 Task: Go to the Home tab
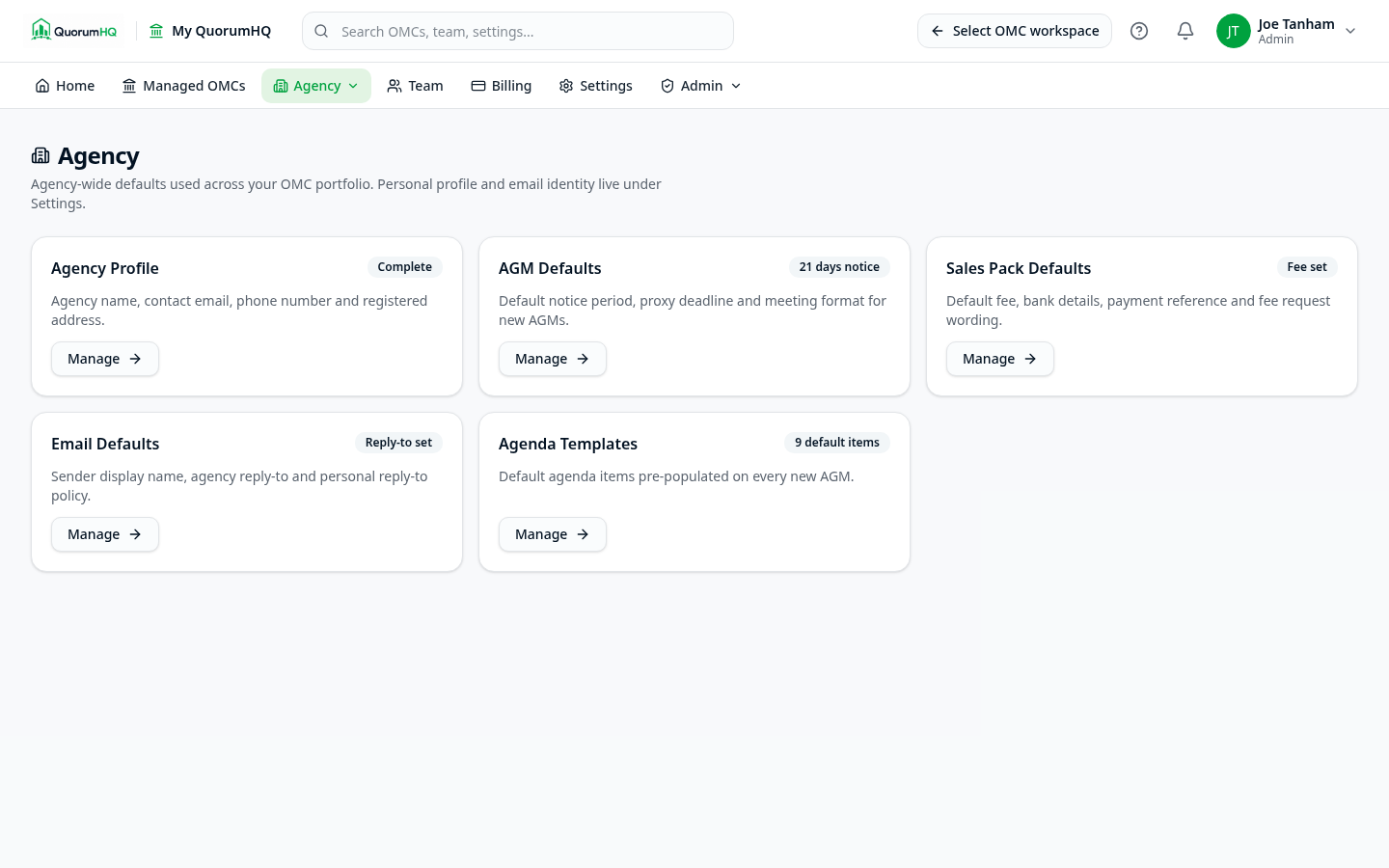pyautogui.click(x=65, y=86)
